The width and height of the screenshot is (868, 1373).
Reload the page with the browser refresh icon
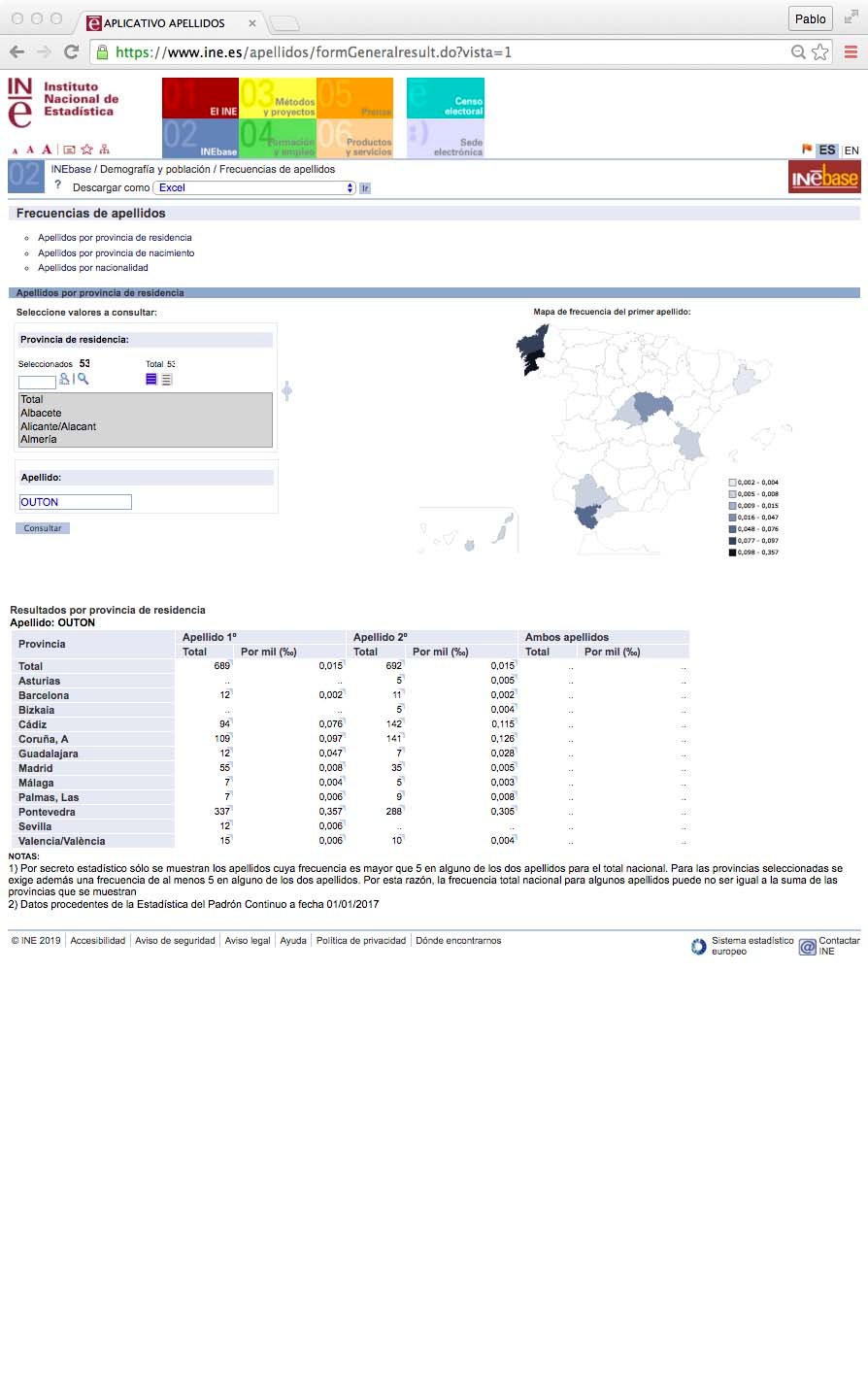pyautogui.click(x=71, y=52)
